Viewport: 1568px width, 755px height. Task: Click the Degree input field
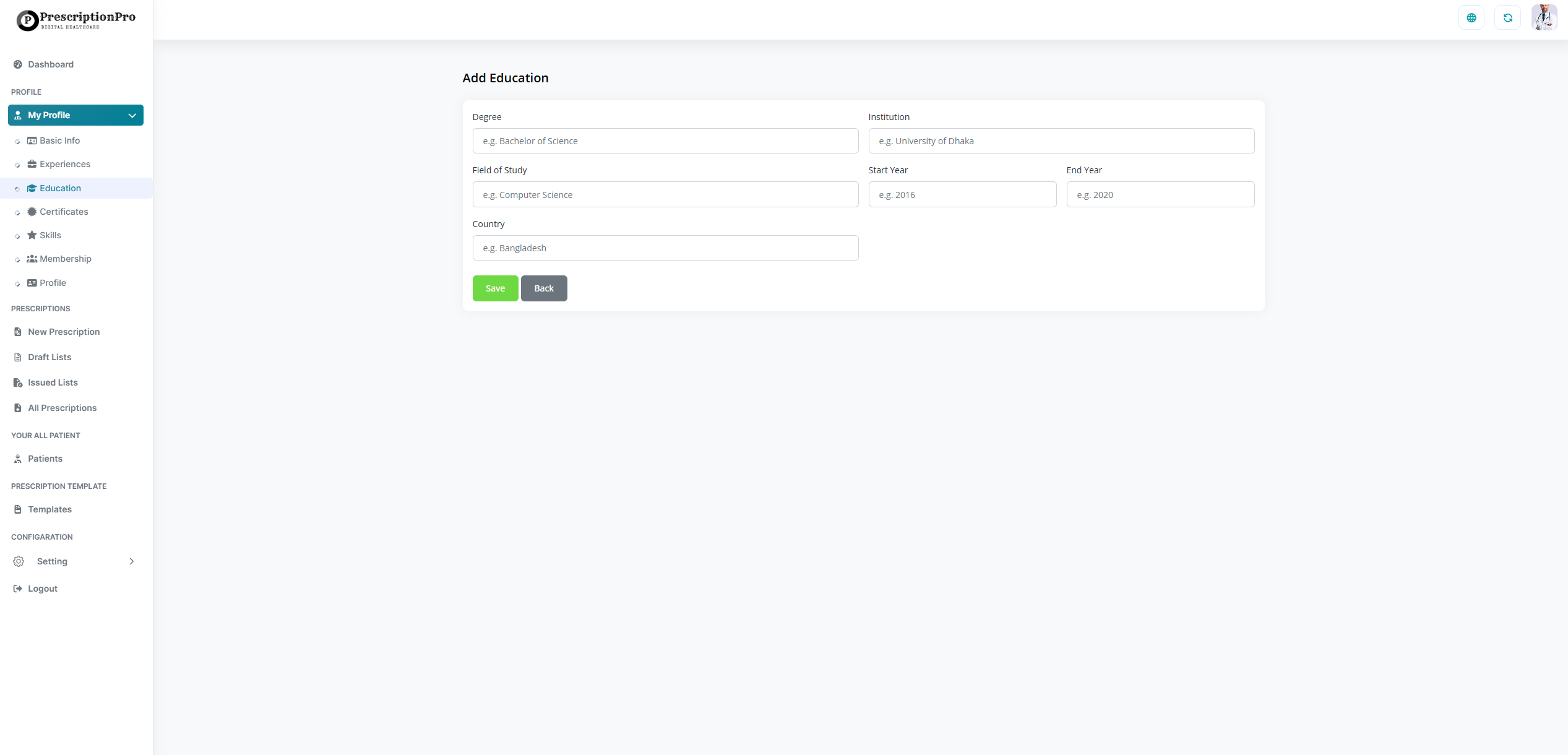tap(665, 140)
